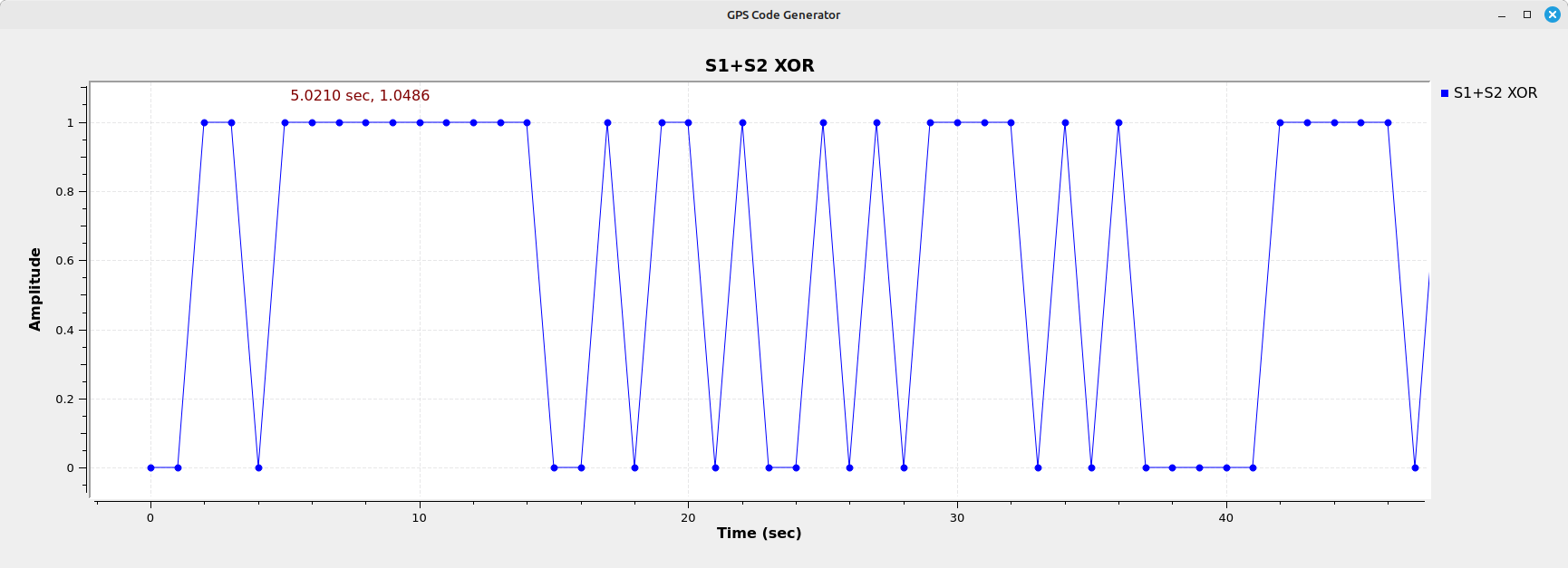
Task: Select the low data point at time 4
Action: pos(258,467)
